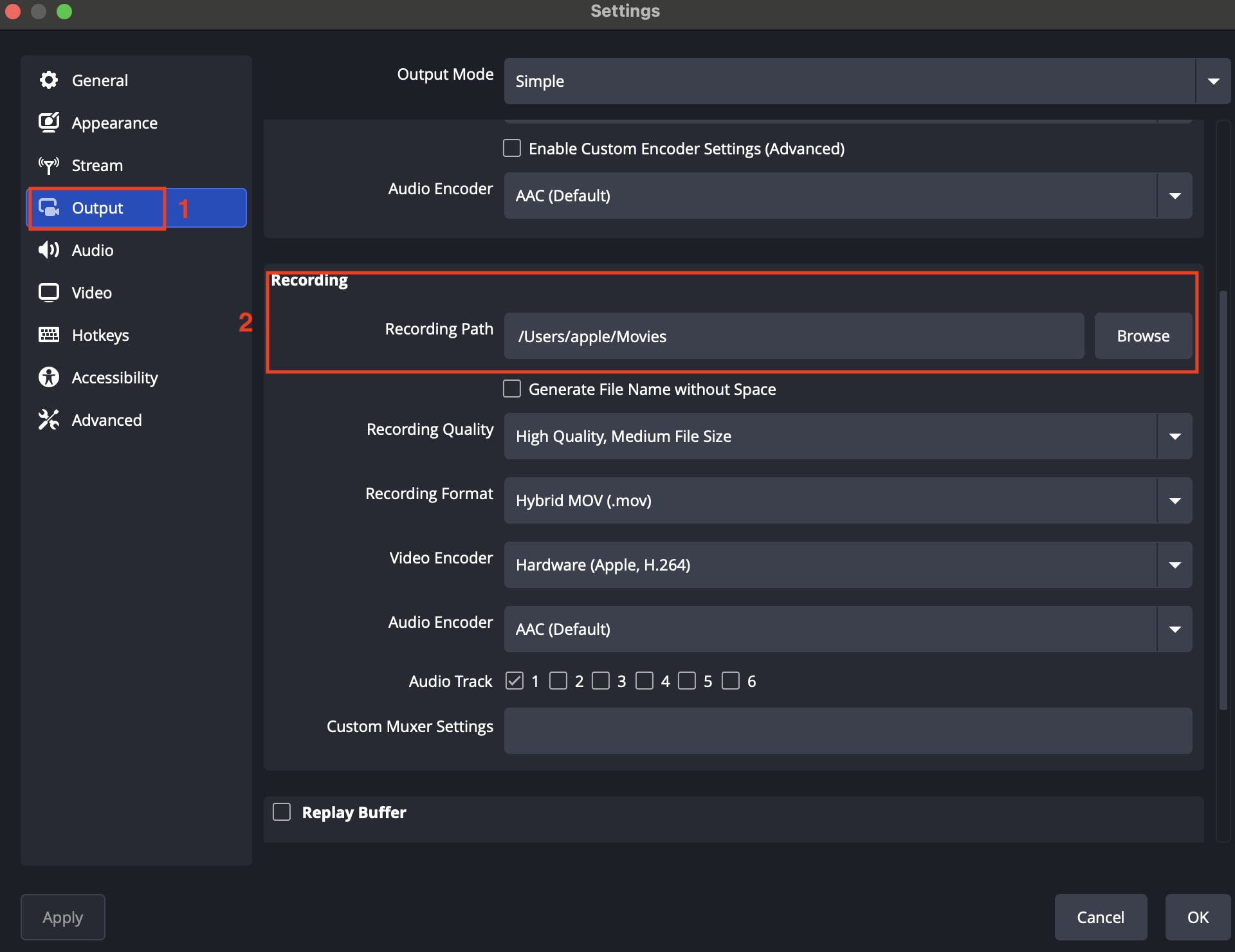Click the Appearance icon in sidebar
Screen dimensions: 1235x952
click(x=49, y=122)
